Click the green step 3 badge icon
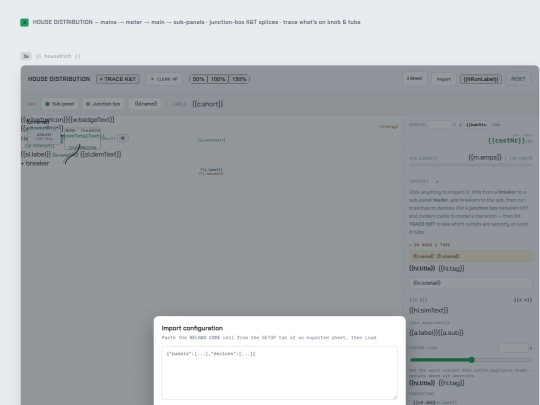The image size is (540, 405). pyautogui.click(x=24, y=22)
